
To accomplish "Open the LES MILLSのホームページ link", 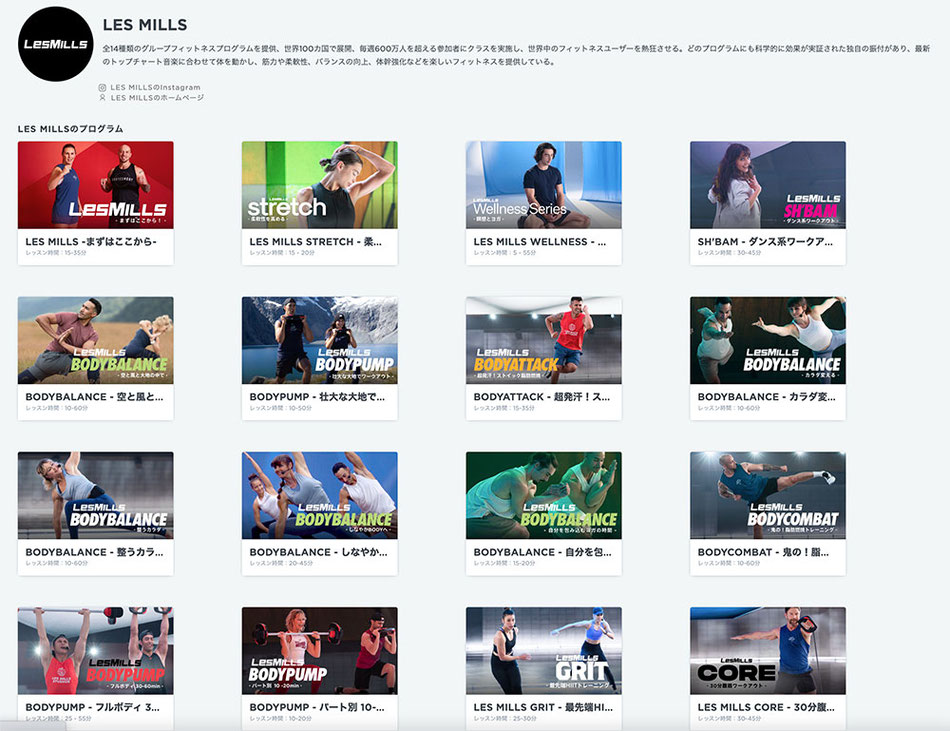I will click(x=157, y=98).
